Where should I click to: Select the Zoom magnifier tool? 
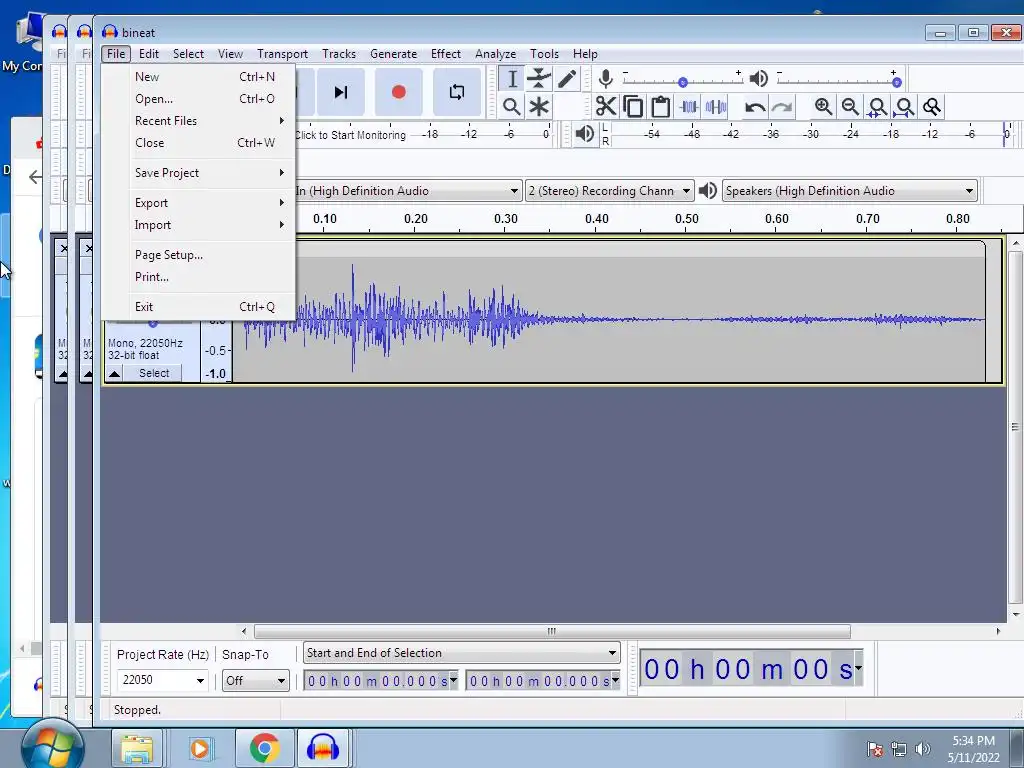click(x=512, y=106)
